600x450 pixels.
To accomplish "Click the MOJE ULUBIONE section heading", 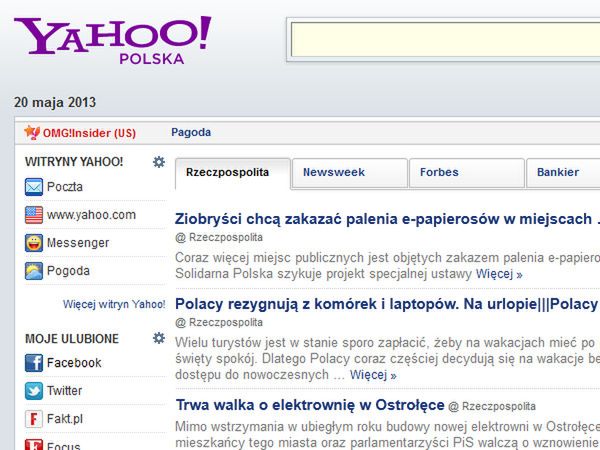I will (x=72, y=339).
